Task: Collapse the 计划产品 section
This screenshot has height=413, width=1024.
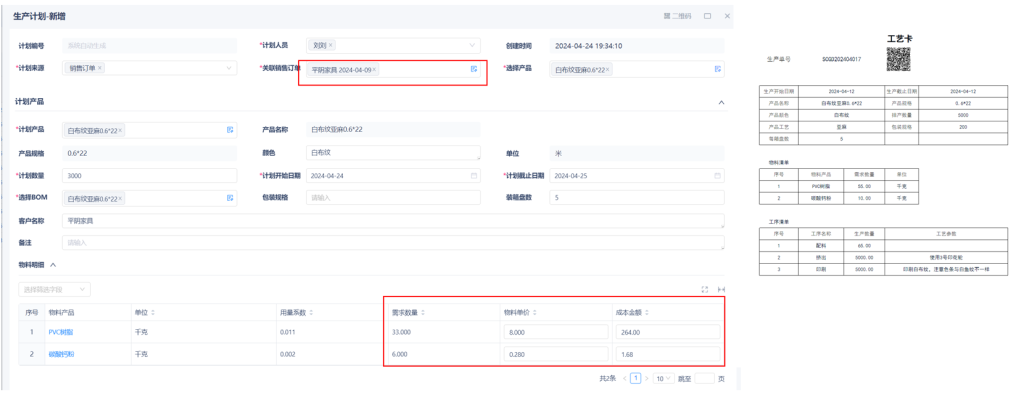Action: coord(722,102)
